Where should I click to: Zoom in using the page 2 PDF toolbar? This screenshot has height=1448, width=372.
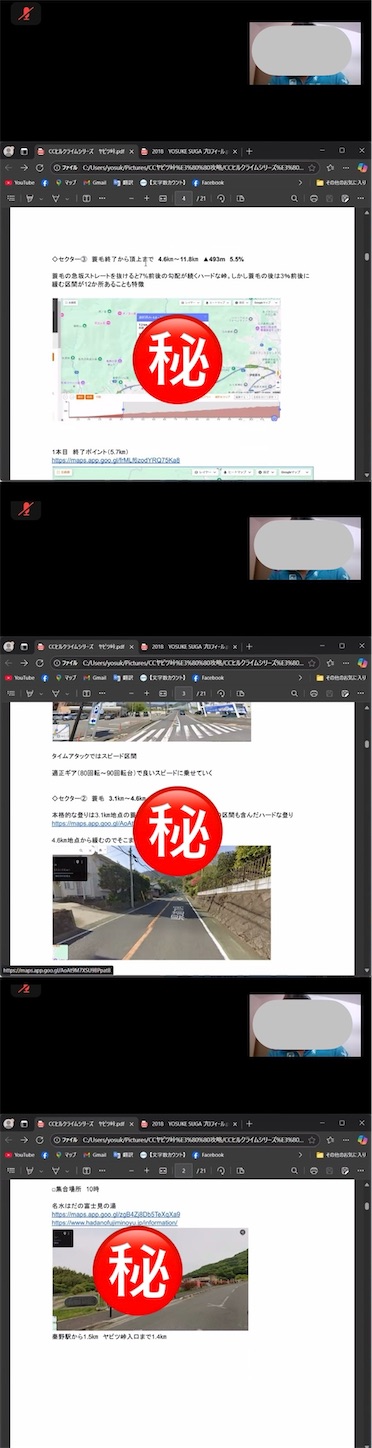[147, 1170]
